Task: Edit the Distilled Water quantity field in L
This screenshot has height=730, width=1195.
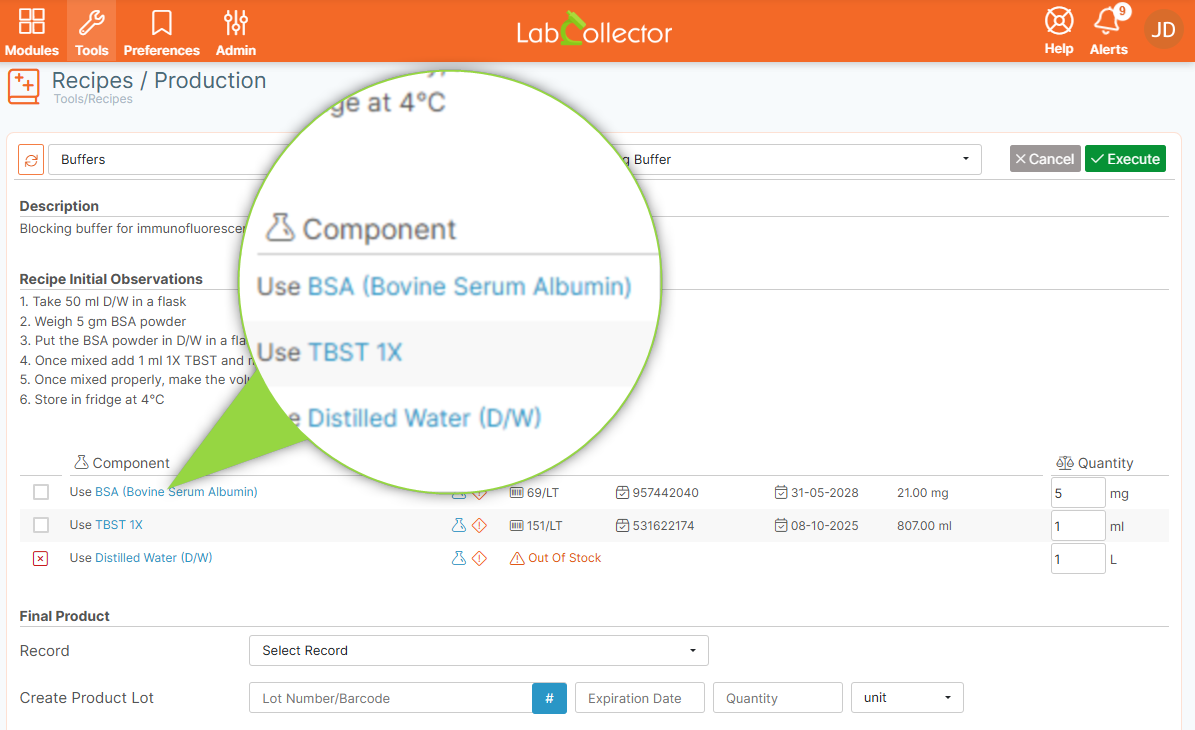Action: (1078, 559)
